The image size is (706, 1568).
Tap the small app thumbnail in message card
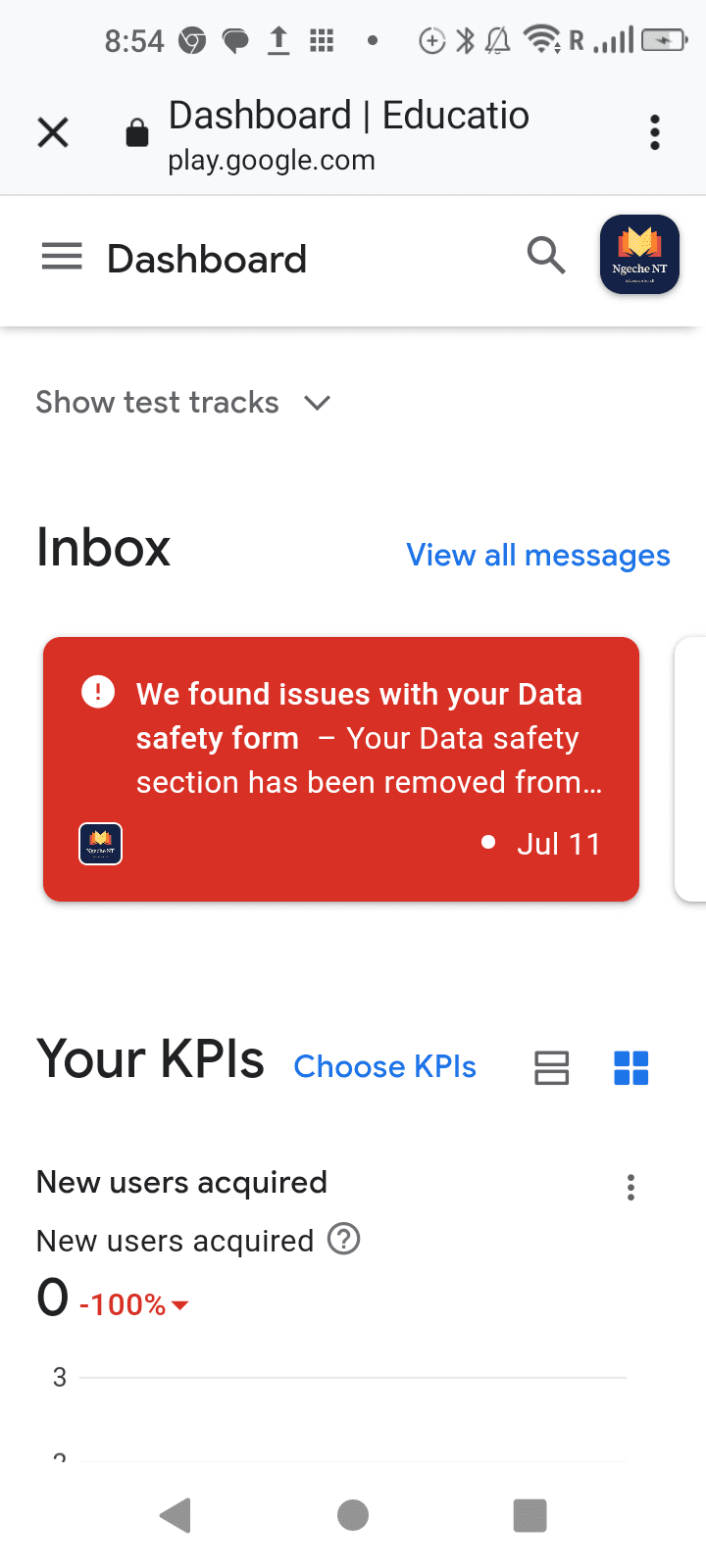pyautogui.click(x=100, y=844)
